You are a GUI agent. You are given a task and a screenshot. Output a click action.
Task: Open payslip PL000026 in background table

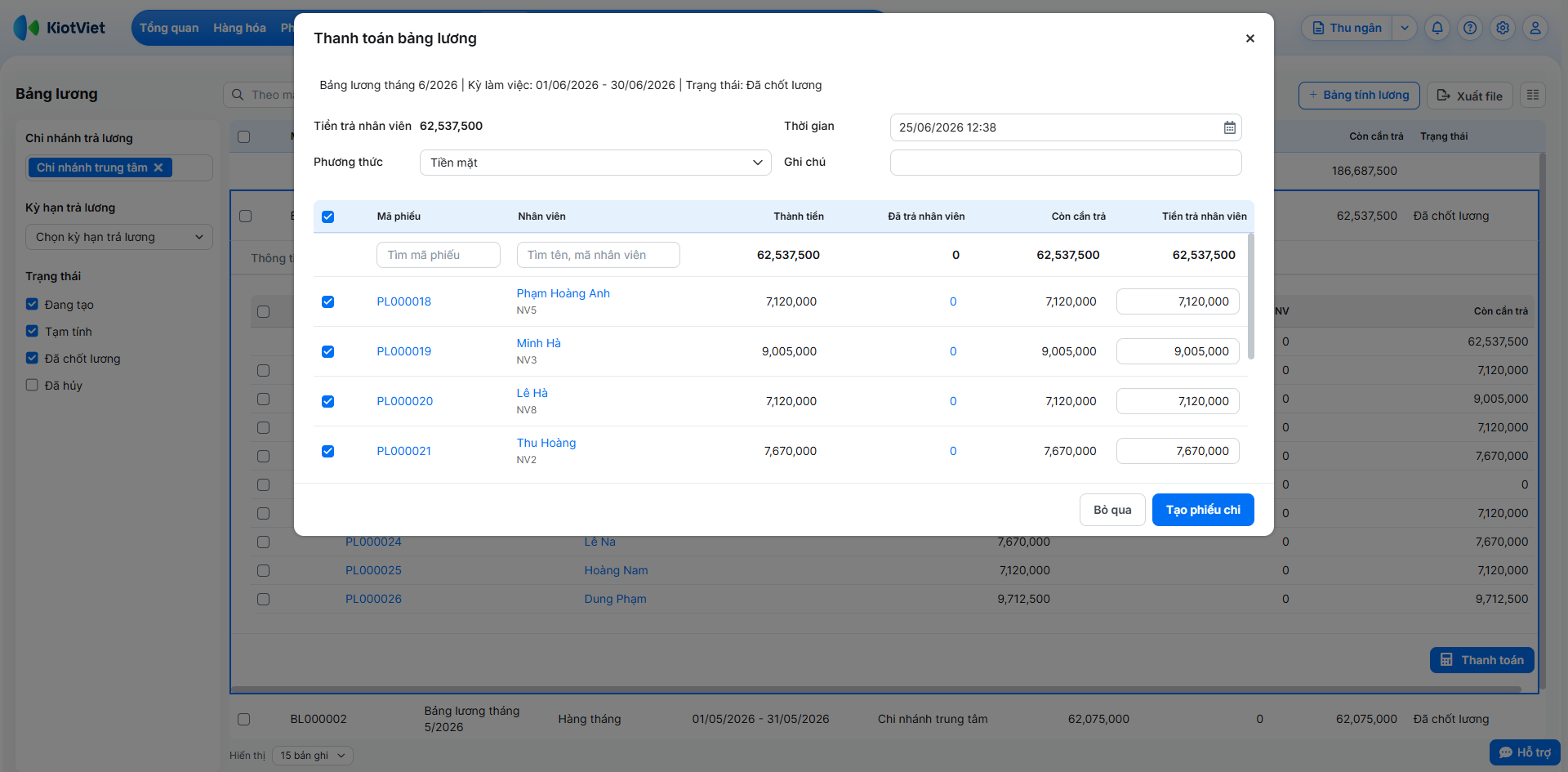373,599
